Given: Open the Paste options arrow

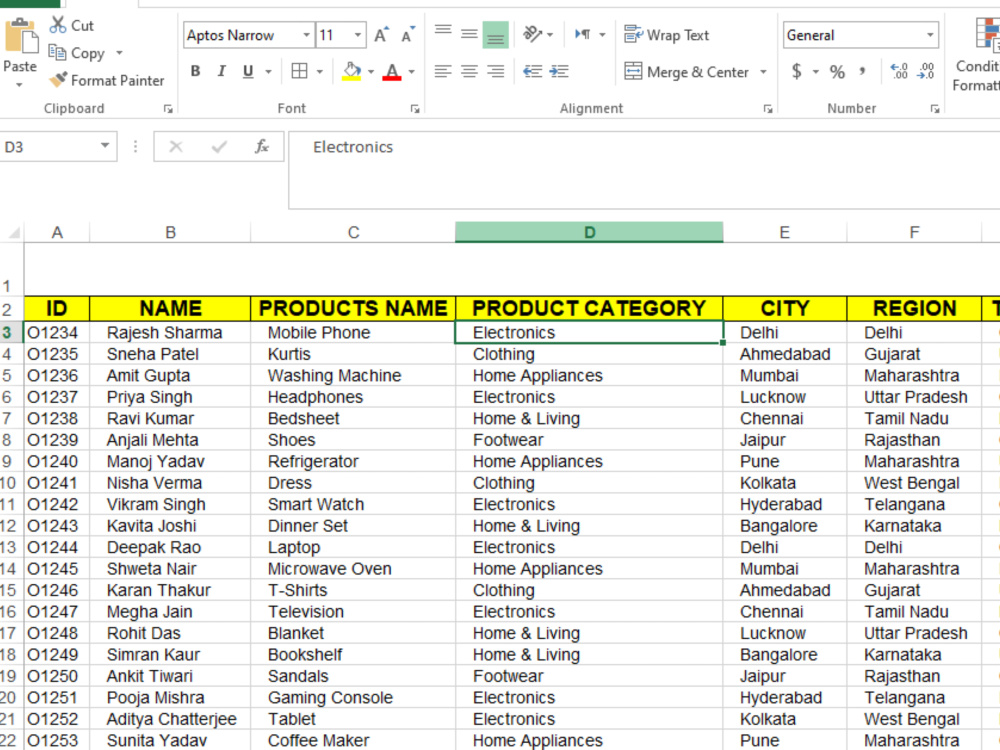Looking at the screenshot, I should (19, 84).
